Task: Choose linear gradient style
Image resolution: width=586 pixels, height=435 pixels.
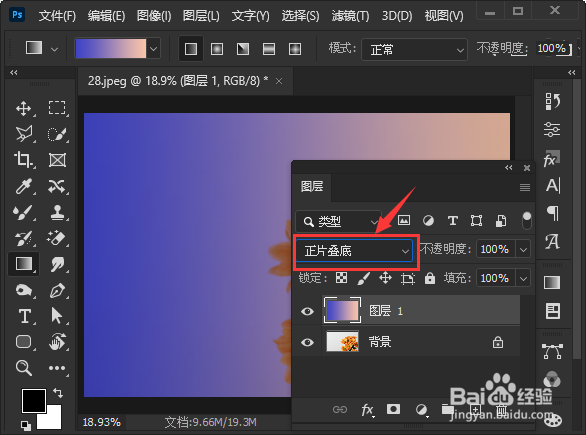Action: coord(191,49)
